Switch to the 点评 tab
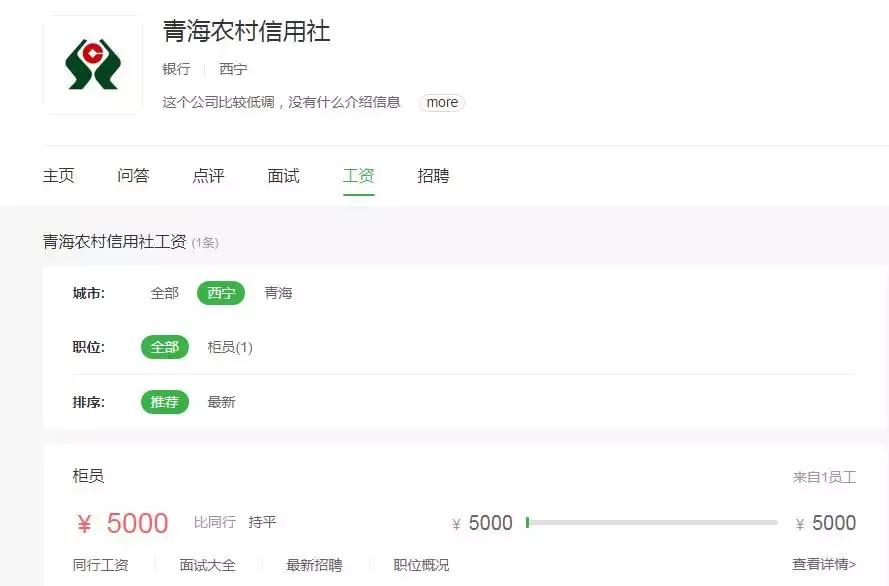This screenshot has height=586, width=889. [207, 175]
